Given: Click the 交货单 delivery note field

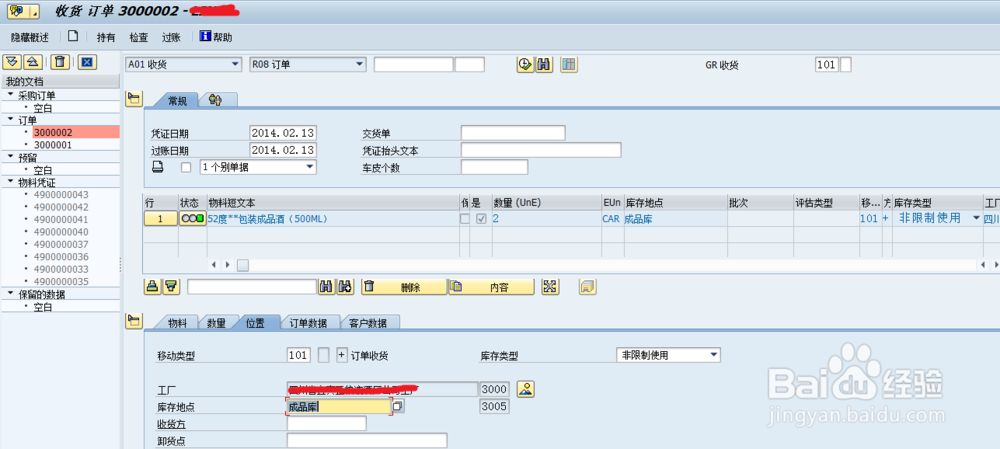Looking at the screenshot, I should 513,133.
